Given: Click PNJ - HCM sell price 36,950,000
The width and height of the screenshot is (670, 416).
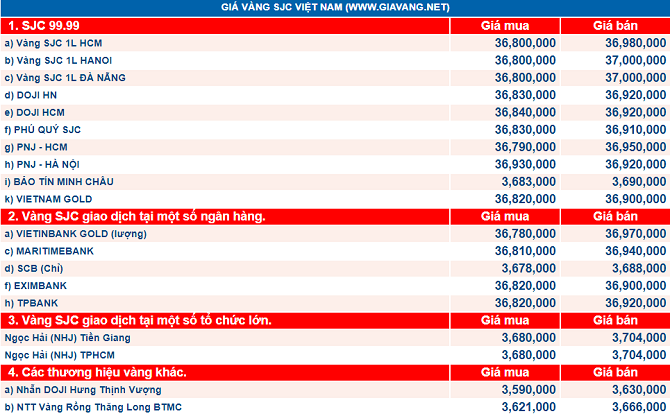Looking at the screenshot, I should coord(635,147).
